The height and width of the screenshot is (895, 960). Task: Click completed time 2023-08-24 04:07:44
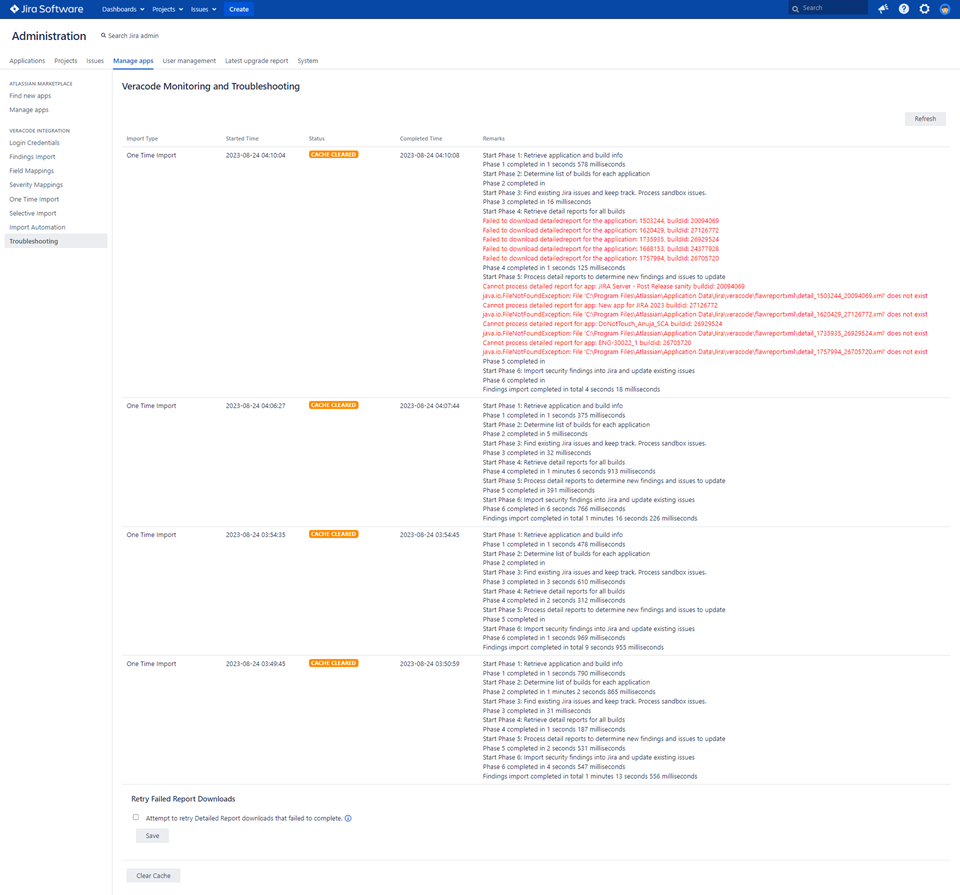429,406
